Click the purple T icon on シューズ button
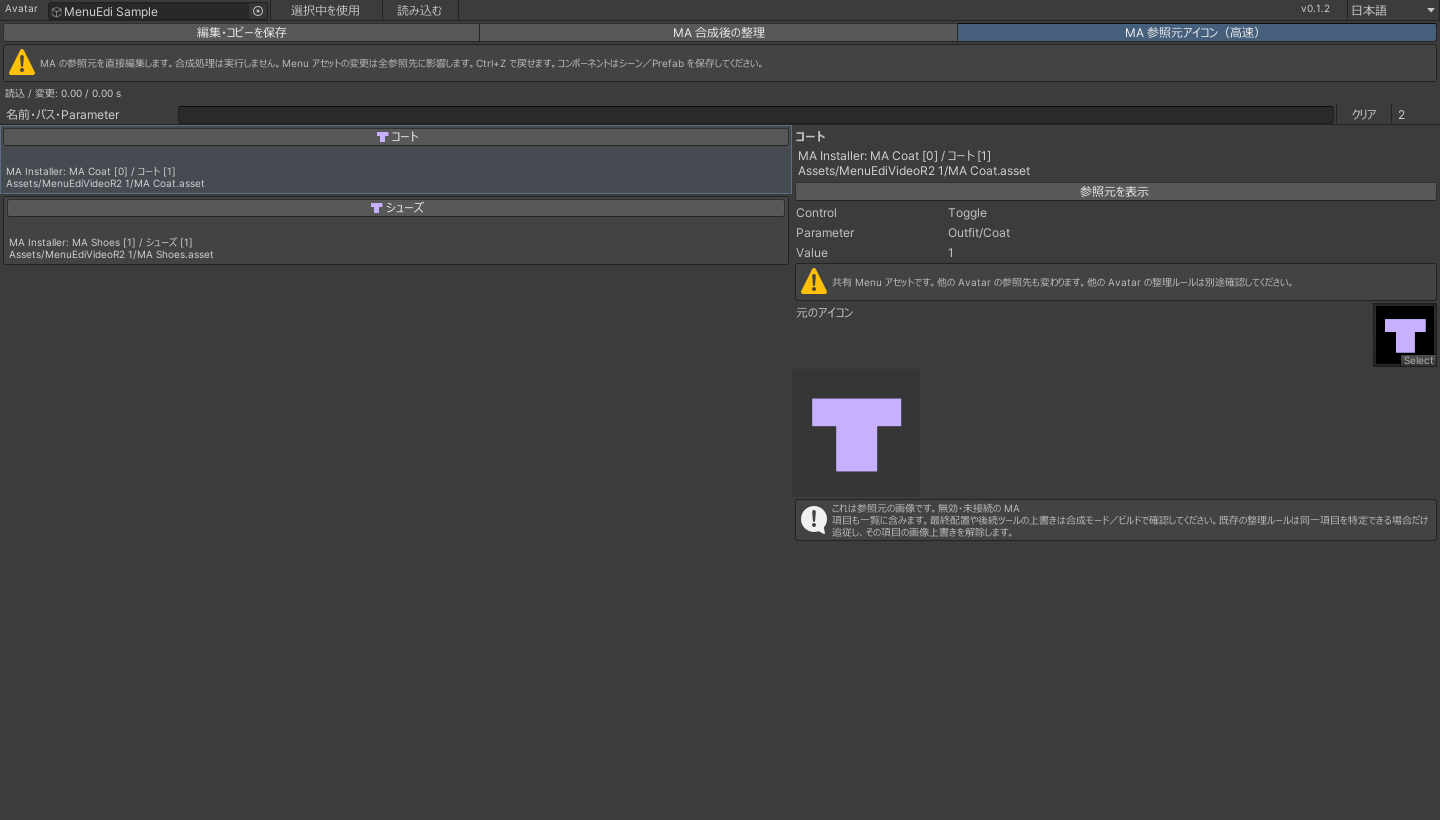1440x820 pixels. tap(376, 208)
